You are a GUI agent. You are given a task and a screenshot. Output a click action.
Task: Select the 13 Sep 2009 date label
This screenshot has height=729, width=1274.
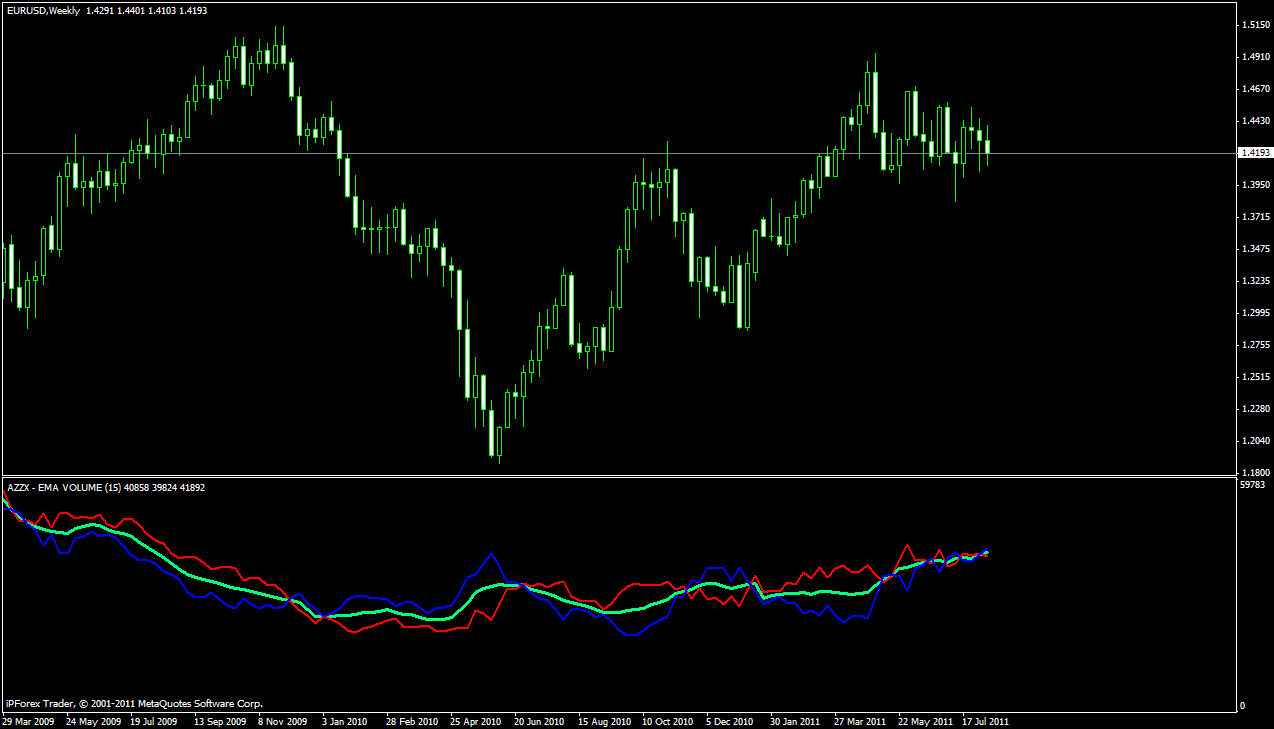220,721
